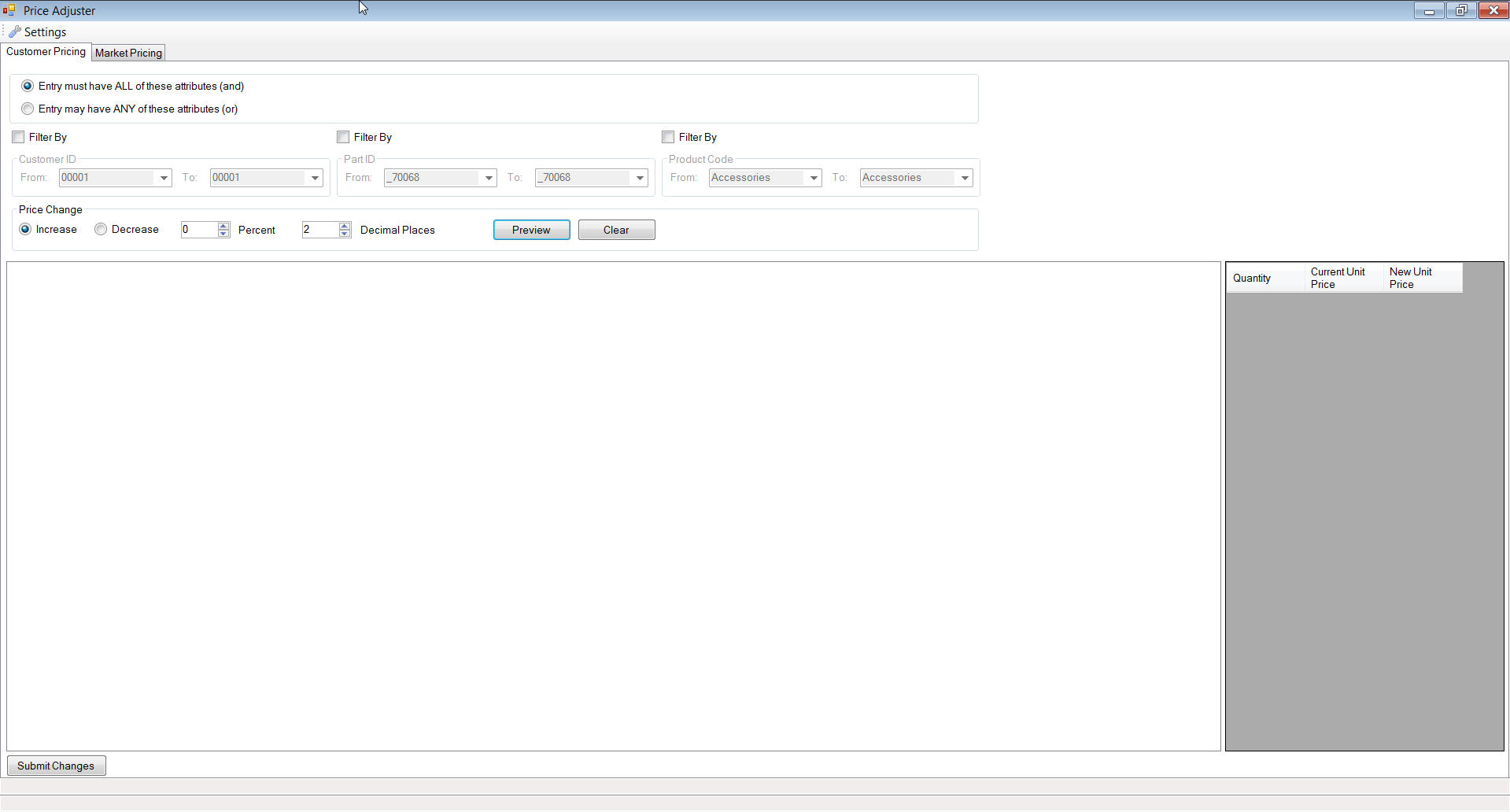Viewport: 1510px width, 812px height.
Task: Open the Part ID To dropdown
Action: (640, 178)
